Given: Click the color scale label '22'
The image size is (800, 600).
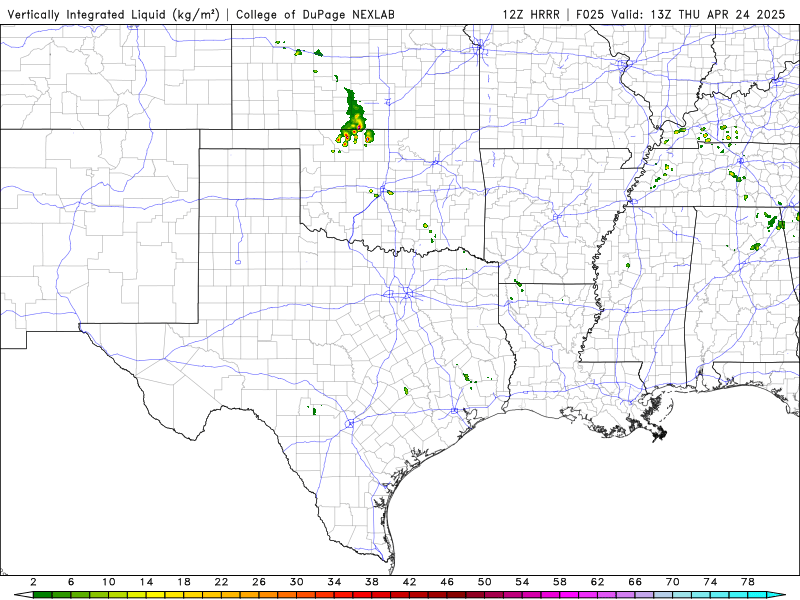Looking at the screenshot, I should tap(221, 582).
